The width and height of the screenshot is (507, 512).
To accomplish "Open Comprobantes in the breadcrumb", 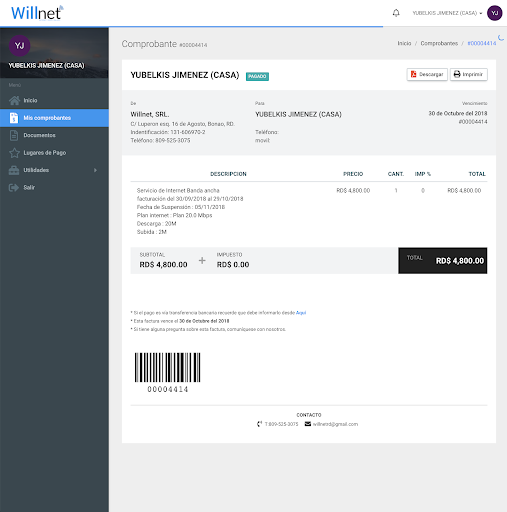I will (x=439, y=43).
